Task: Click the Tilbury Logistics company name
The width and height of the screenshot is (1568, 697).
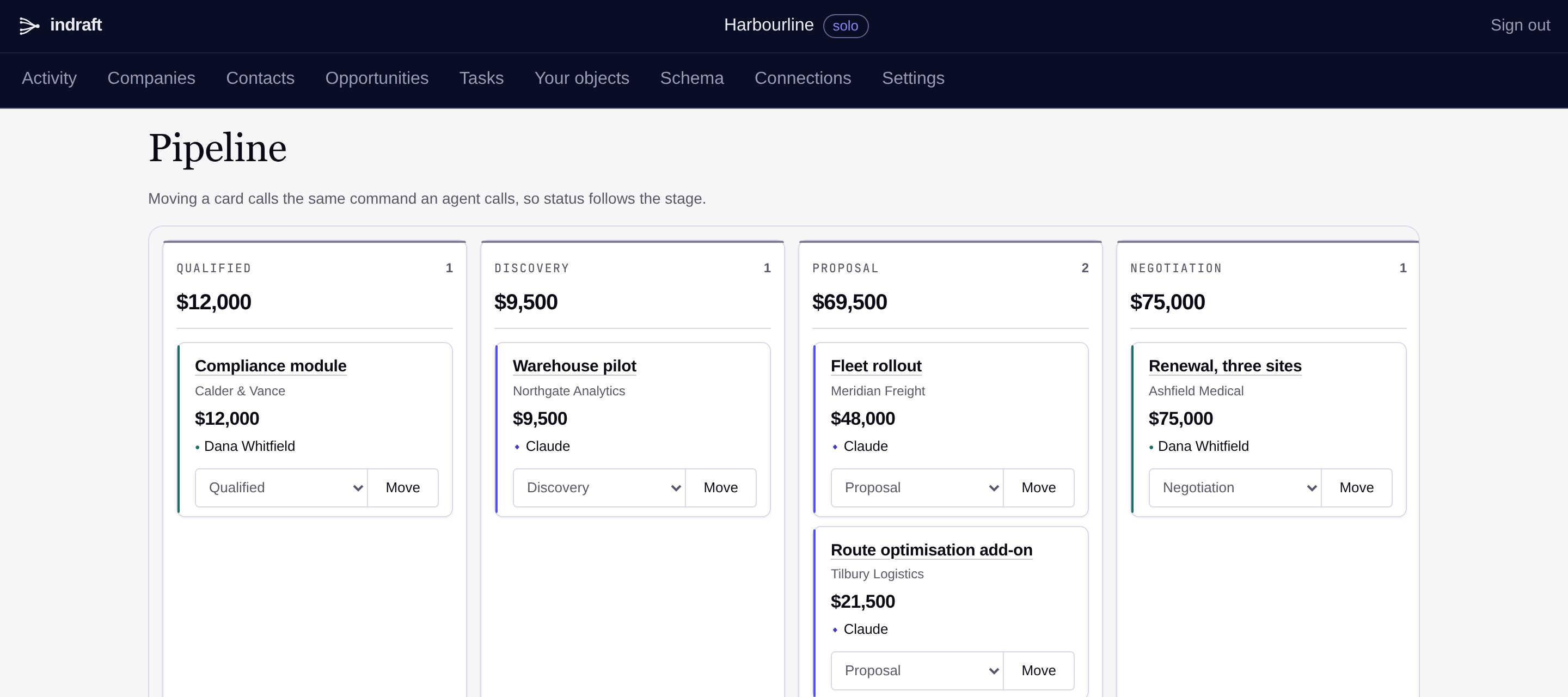Action: [877, 573]
